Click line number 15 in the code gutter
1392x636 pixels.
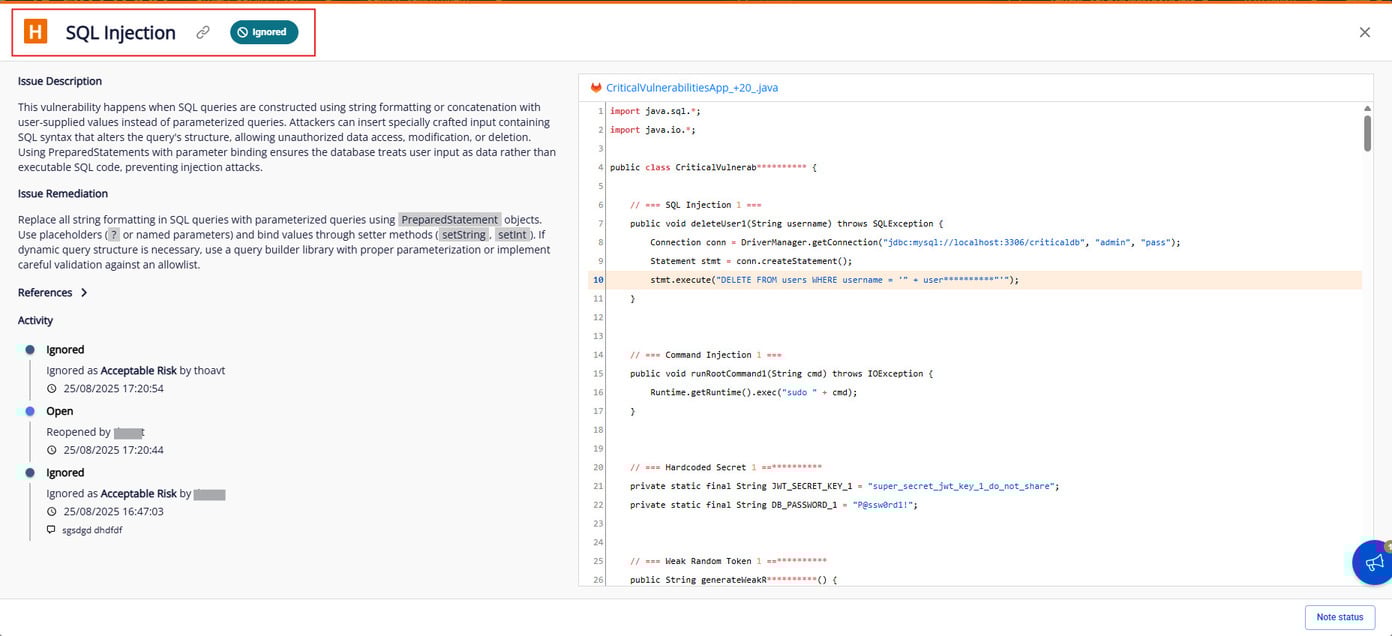pyautogui.click(x=598, y=374)
